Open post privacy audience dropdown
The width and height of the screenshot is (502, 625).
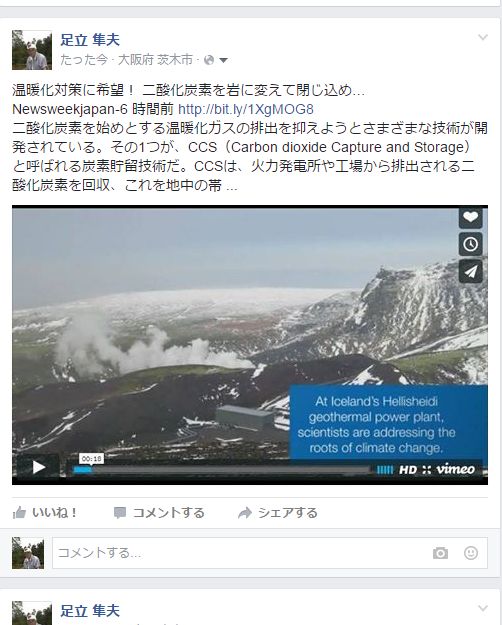pos(216,60)
